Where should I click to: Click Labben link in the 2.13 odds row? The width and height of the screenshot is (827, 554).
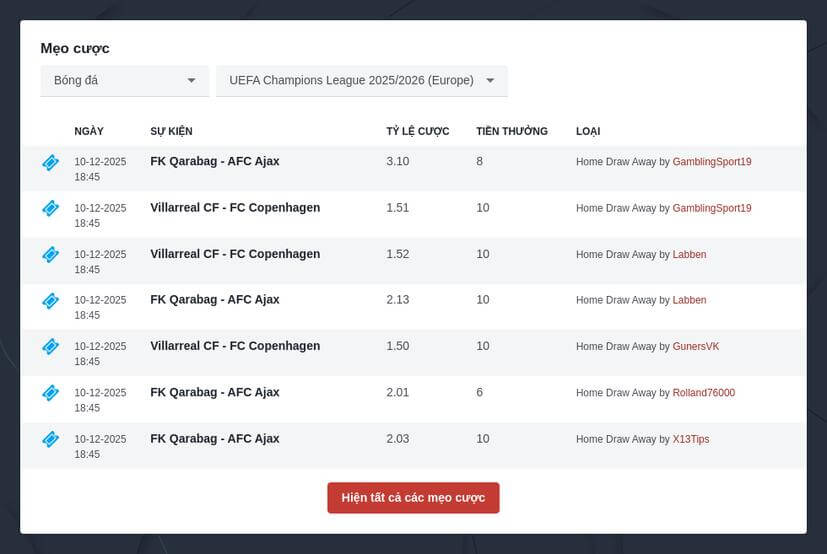click(689, 300)
